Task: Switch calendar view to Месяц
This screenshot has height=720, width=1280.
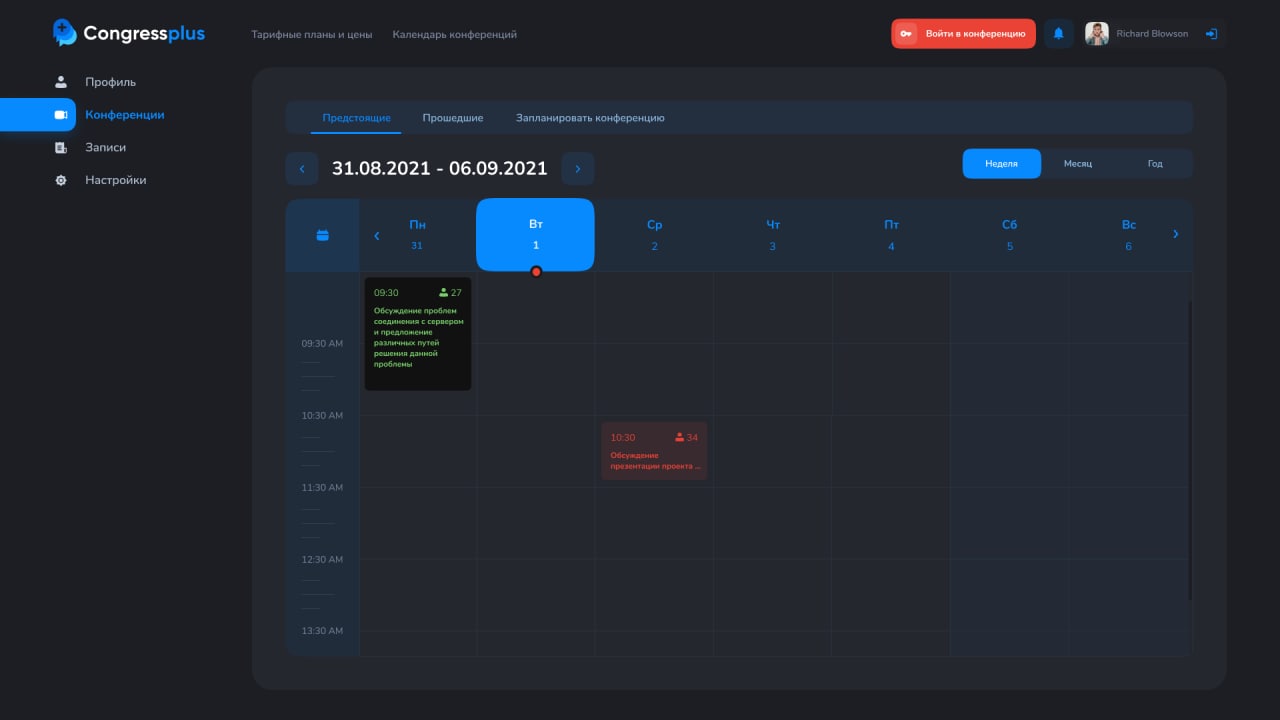Action: 1078,164
